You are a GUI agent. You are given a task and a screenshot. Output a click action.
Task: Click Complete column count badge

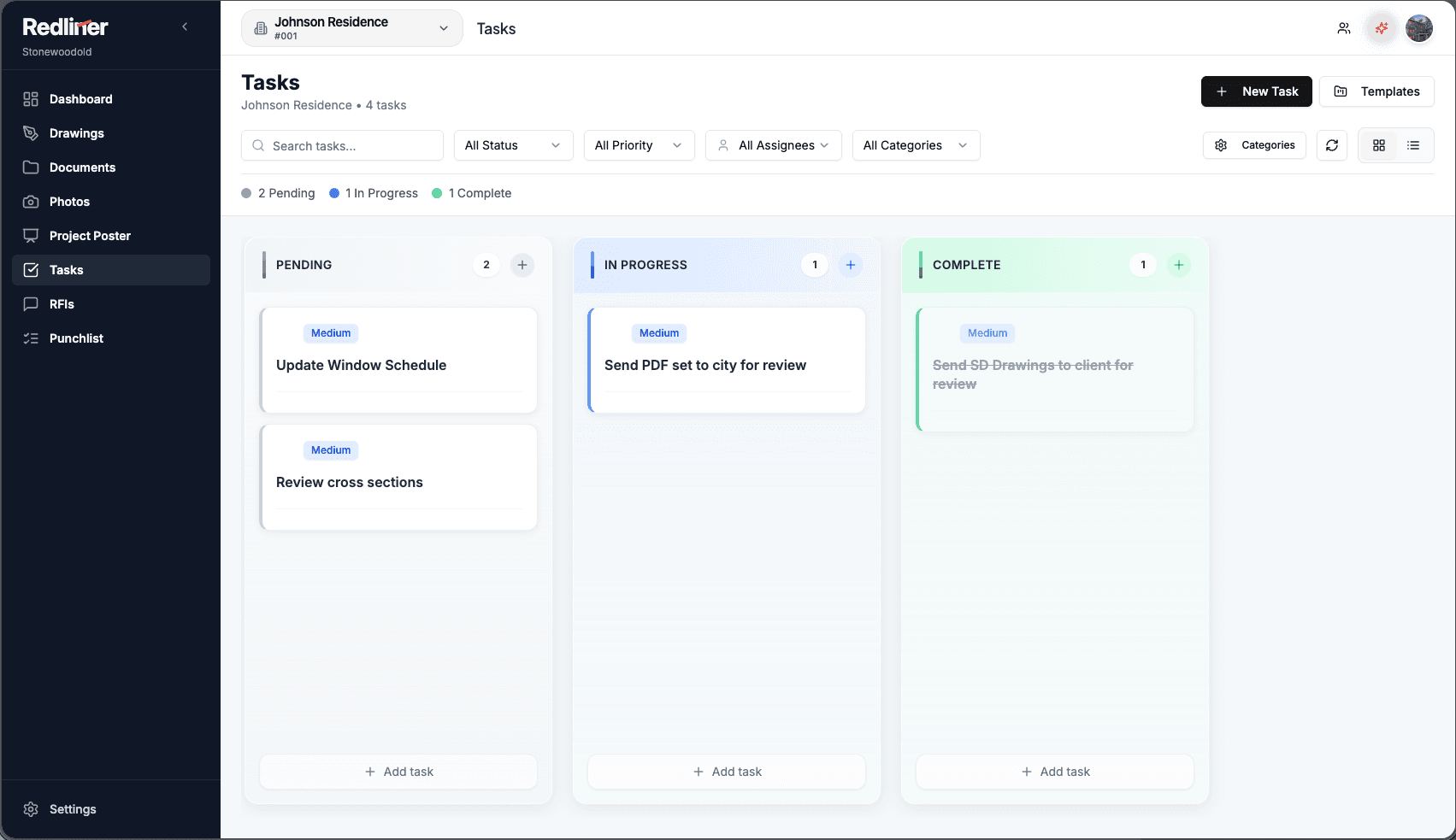pyautogui.click(x=1143, y=265)
